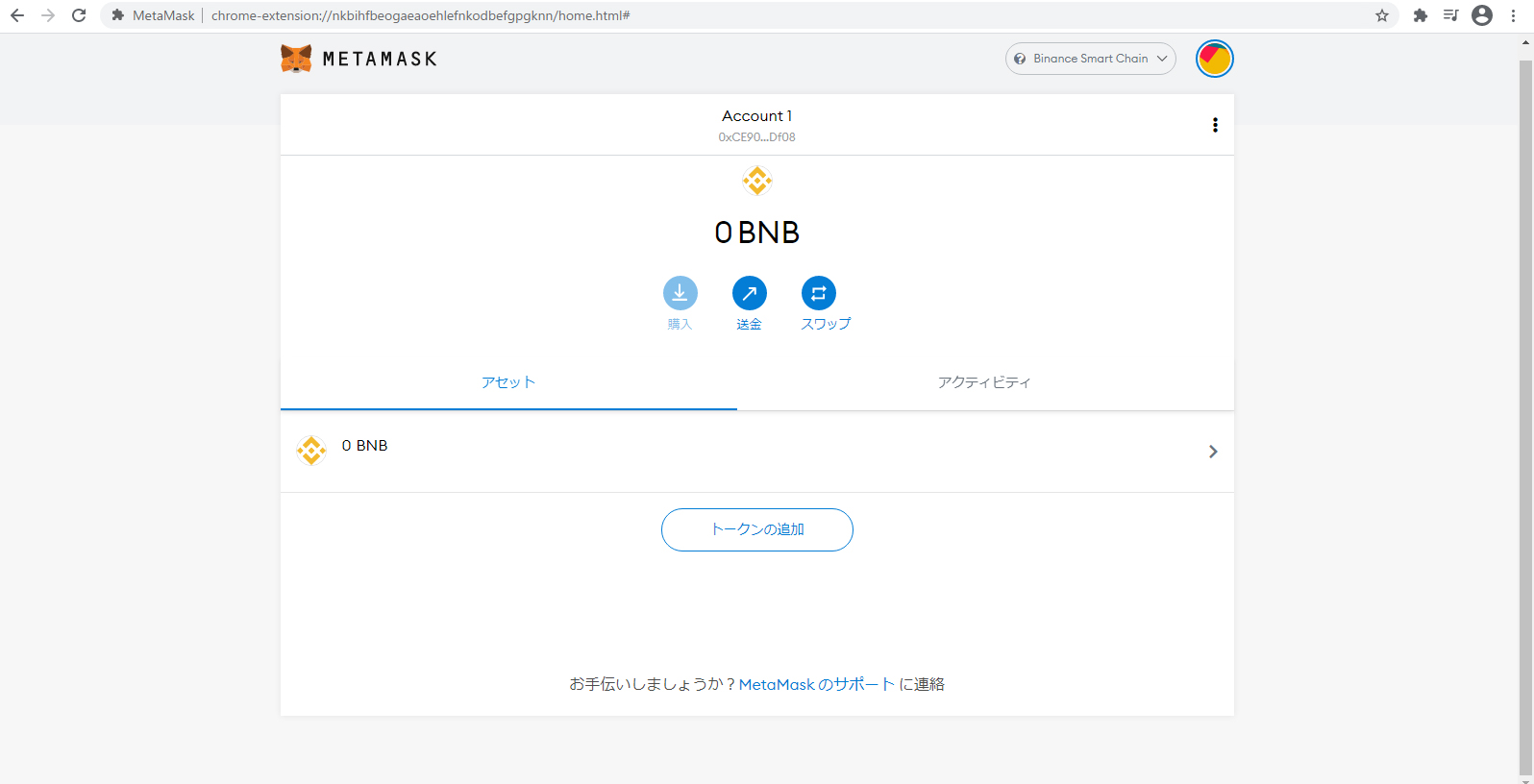Open the Chrome profile avatar icon
The height and width of the screenshot is (784, 1534).
click(x=1482, y=15)
